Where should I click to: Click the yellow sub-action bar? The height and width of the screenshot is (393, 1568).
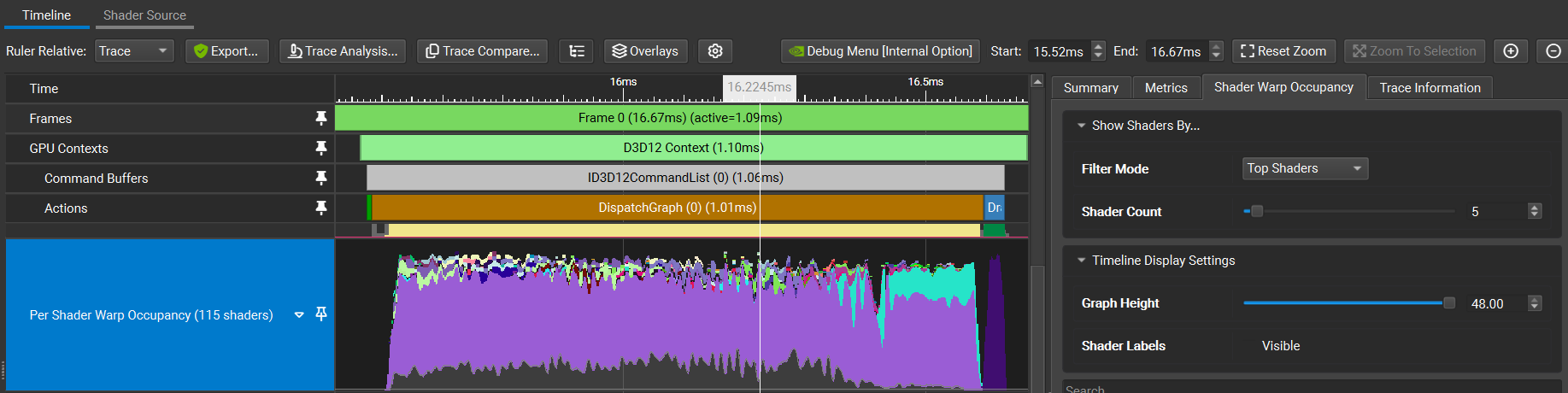(x=684, y=231)
